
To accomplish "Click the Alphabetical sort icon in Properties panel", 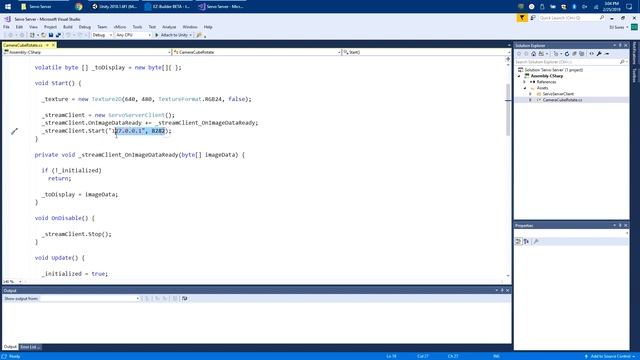I will click(526, 242).
